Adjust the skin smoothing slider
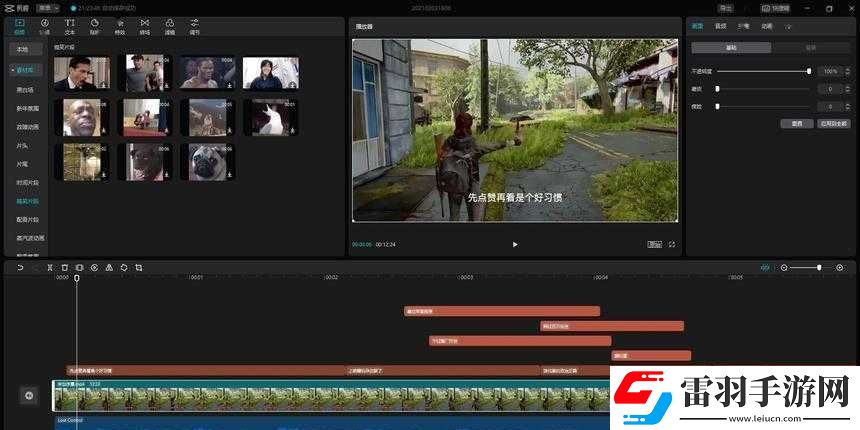The width and height of the screenshot is (860, 430). coord(763,89)
